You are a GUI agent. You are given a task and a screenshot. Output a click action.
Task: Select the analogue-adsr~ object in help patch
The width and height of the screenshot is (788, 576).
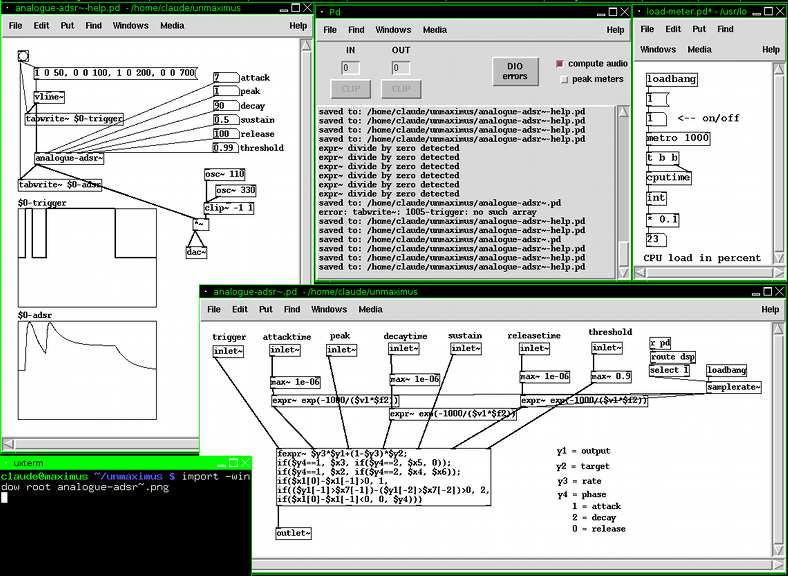[69, 158]
